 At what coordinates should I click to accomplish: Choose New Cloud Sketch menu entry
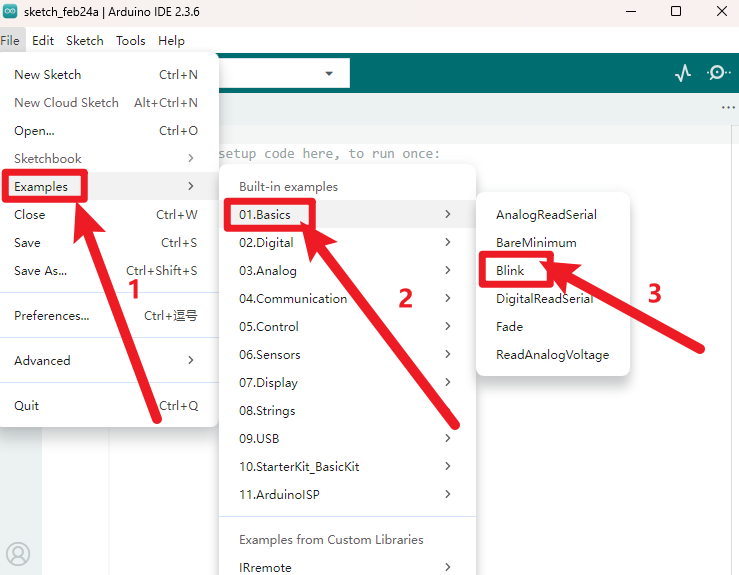pyautogui.click(x=109, y=103)
